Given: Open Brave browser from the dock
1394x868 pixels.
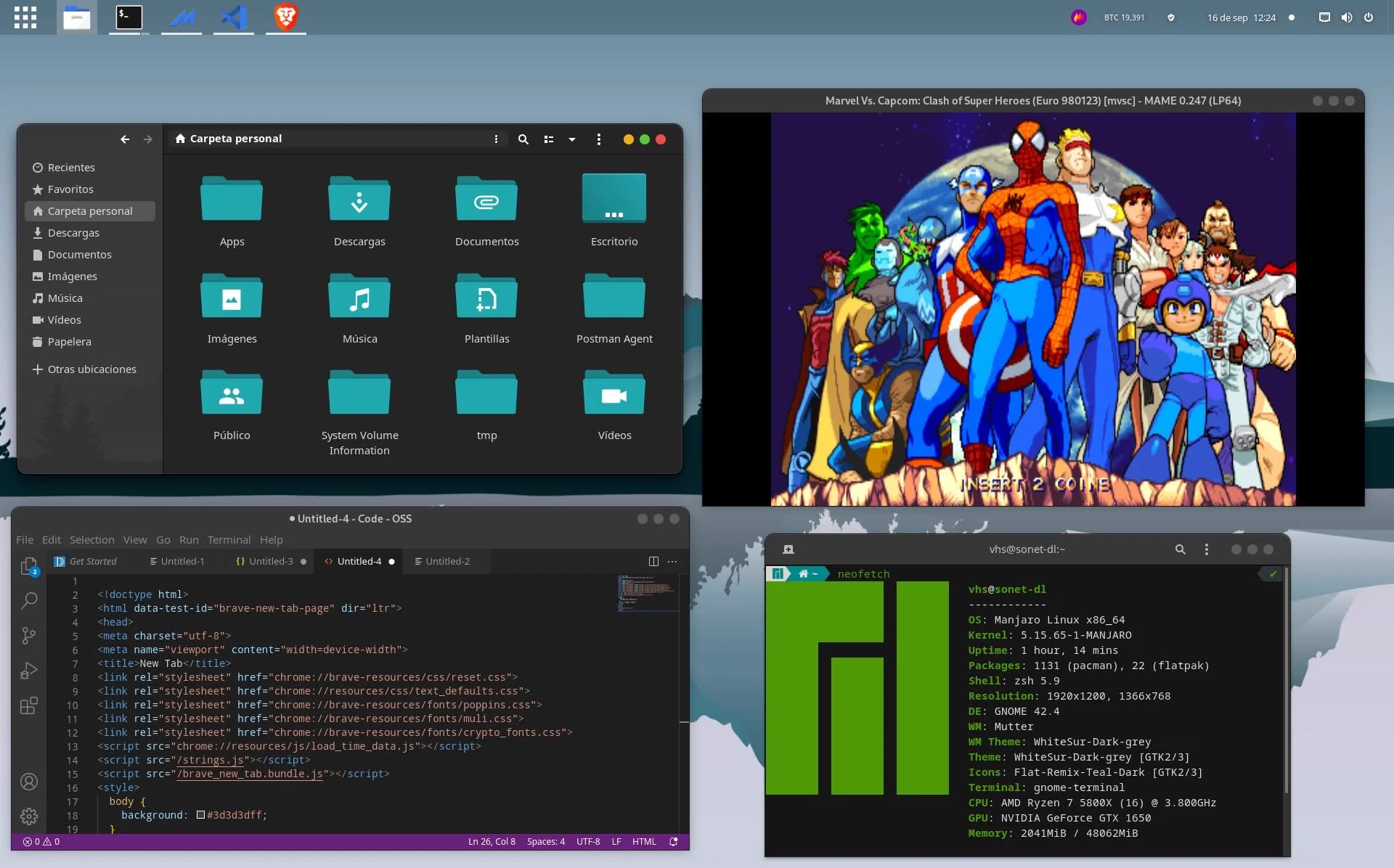Looking at the screenshot, I should [286, 17].
